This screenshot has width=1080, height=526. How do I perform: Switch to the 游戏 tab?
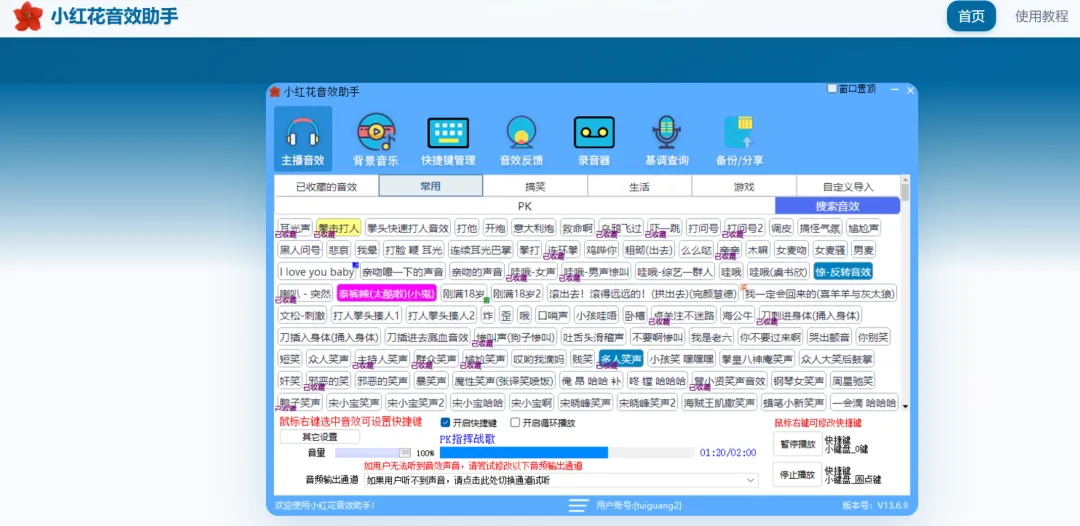(x=744, y=186)
